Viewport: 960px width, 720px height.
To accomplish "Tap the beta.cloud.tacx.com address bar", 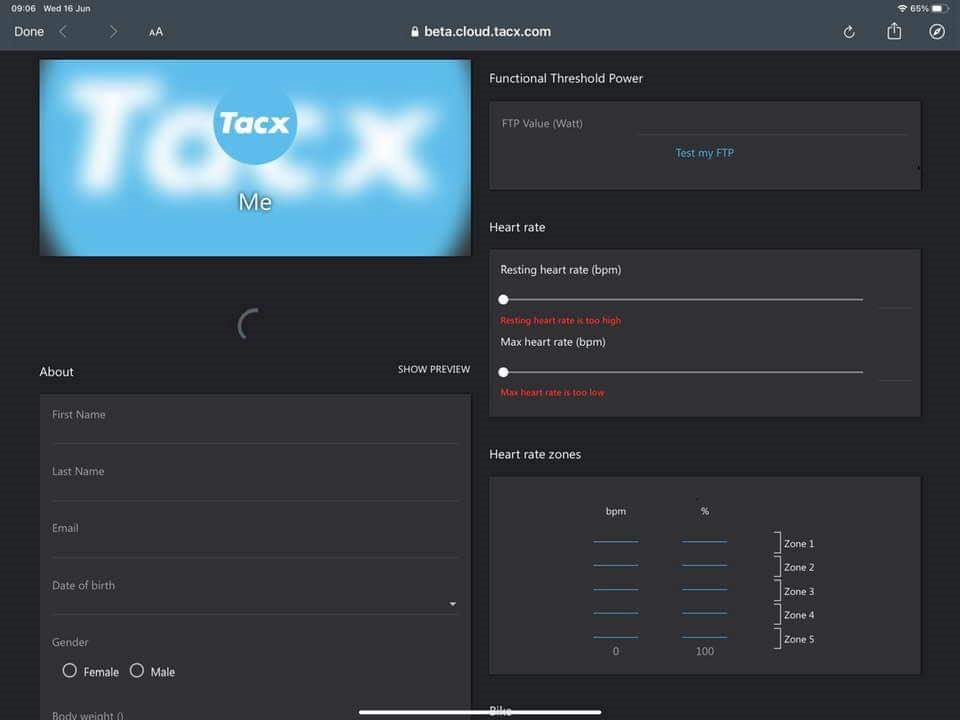I will click(x=481, y=32).
